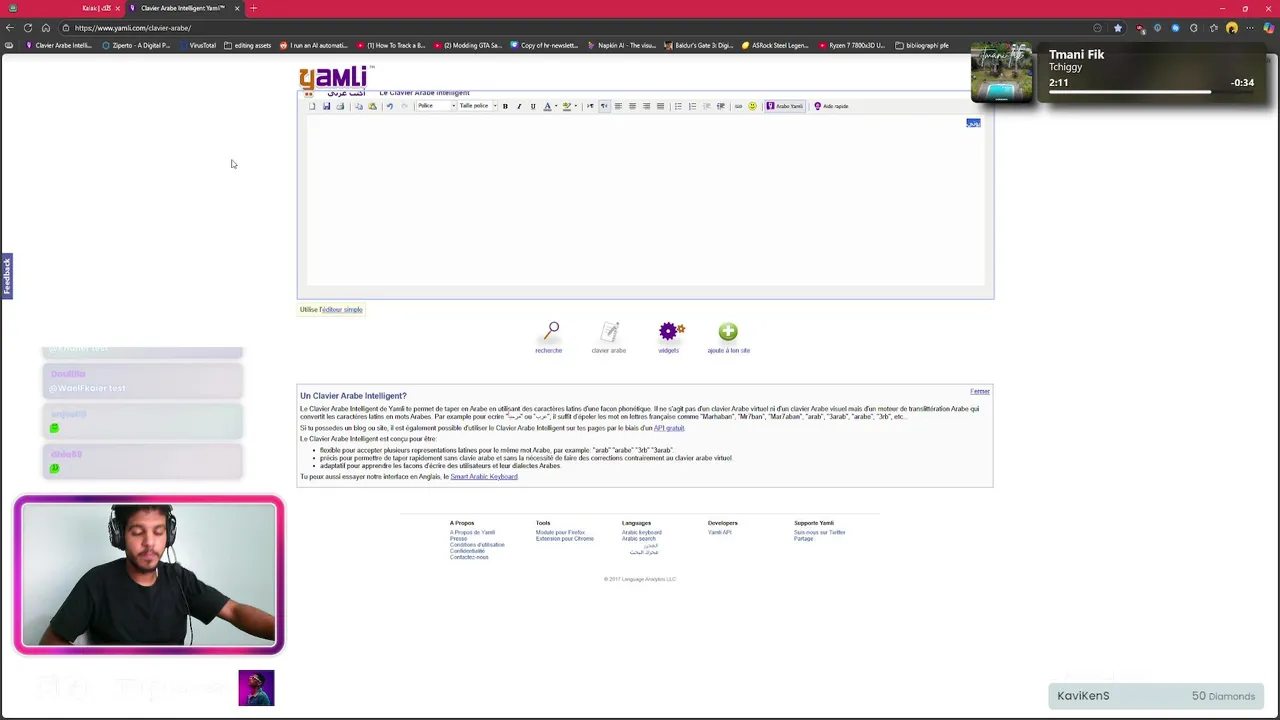1280x720 pixels.
Task: Open the clavier arabe notepad icon
Action: pyautogui.click(x=610, y=331)
